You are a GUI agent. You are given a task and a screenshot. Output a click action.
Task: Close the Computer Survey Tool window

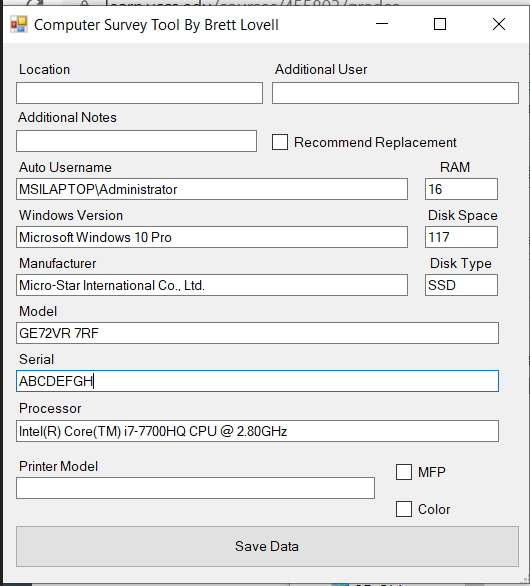[499, 24]
